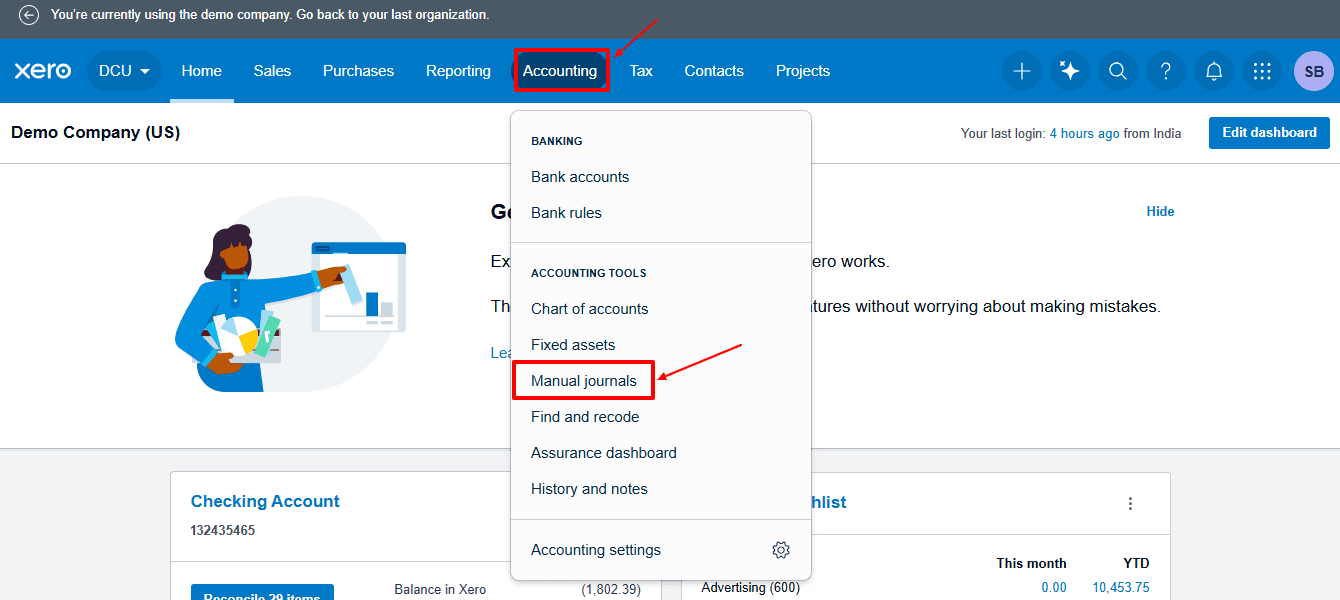
Task: Hide the getting started section
Action: click(x=1159, y=211)
